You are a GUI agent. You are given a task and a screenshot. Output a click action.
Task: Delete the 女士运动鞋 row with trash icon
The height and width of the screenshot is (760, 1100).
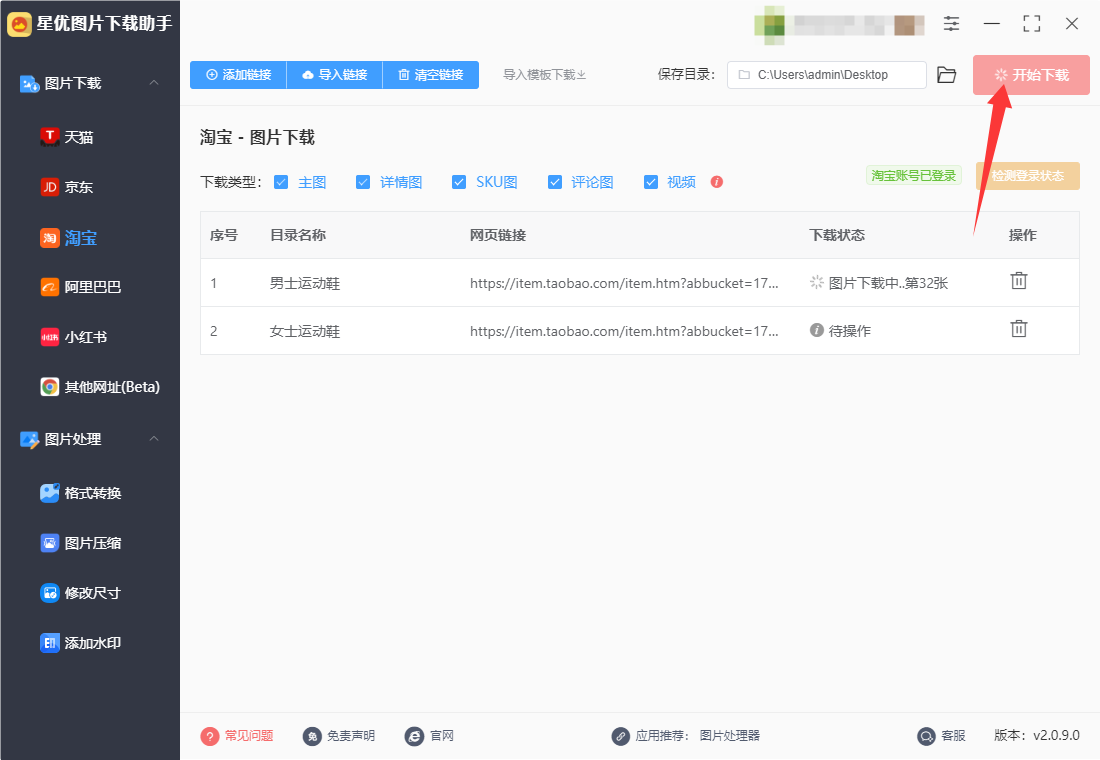click(1019, 328)
